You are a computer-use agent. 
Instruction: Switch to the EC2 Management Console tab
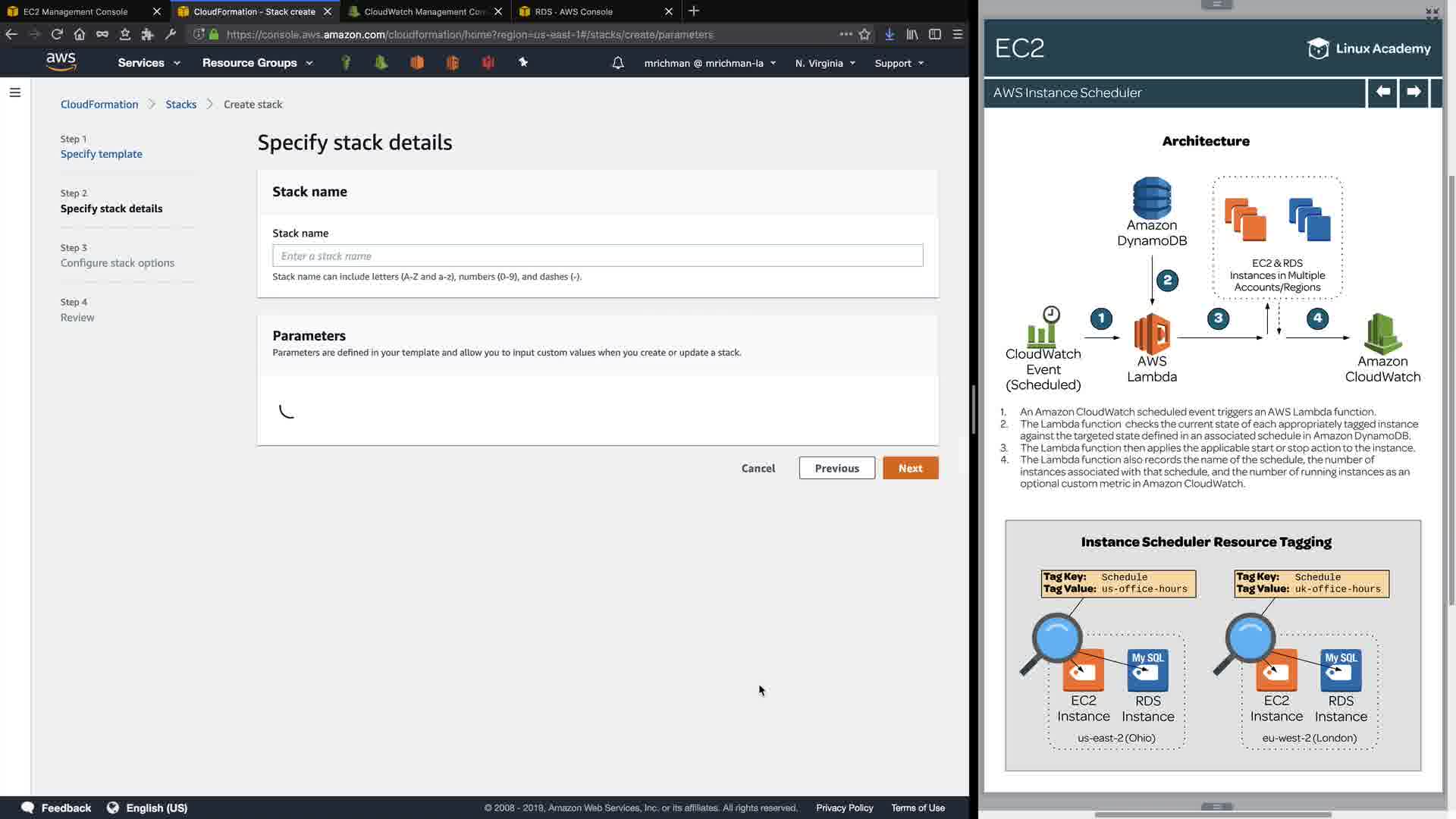pos(76,11)
